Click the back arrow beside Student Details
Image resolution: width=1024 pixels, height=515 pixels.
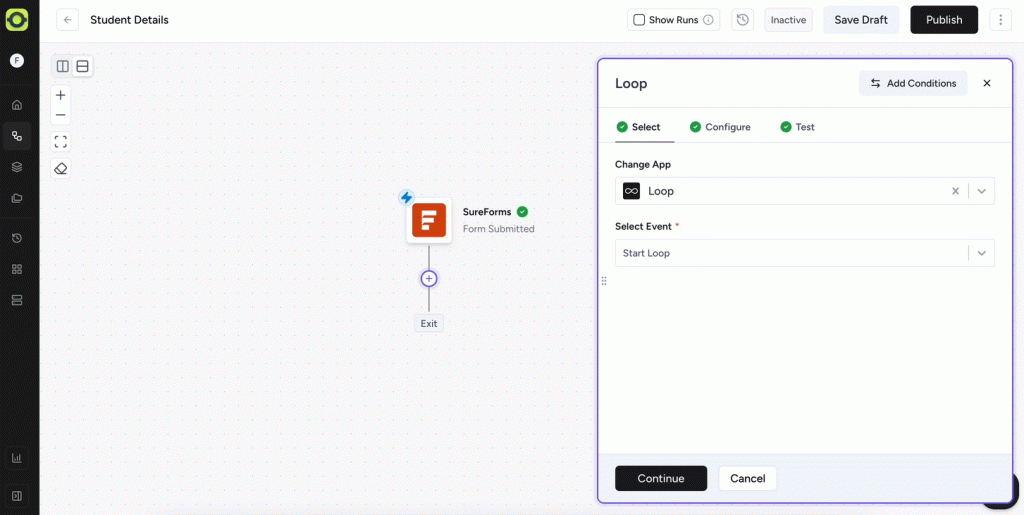pyautogui.click(x=67, y=20)
